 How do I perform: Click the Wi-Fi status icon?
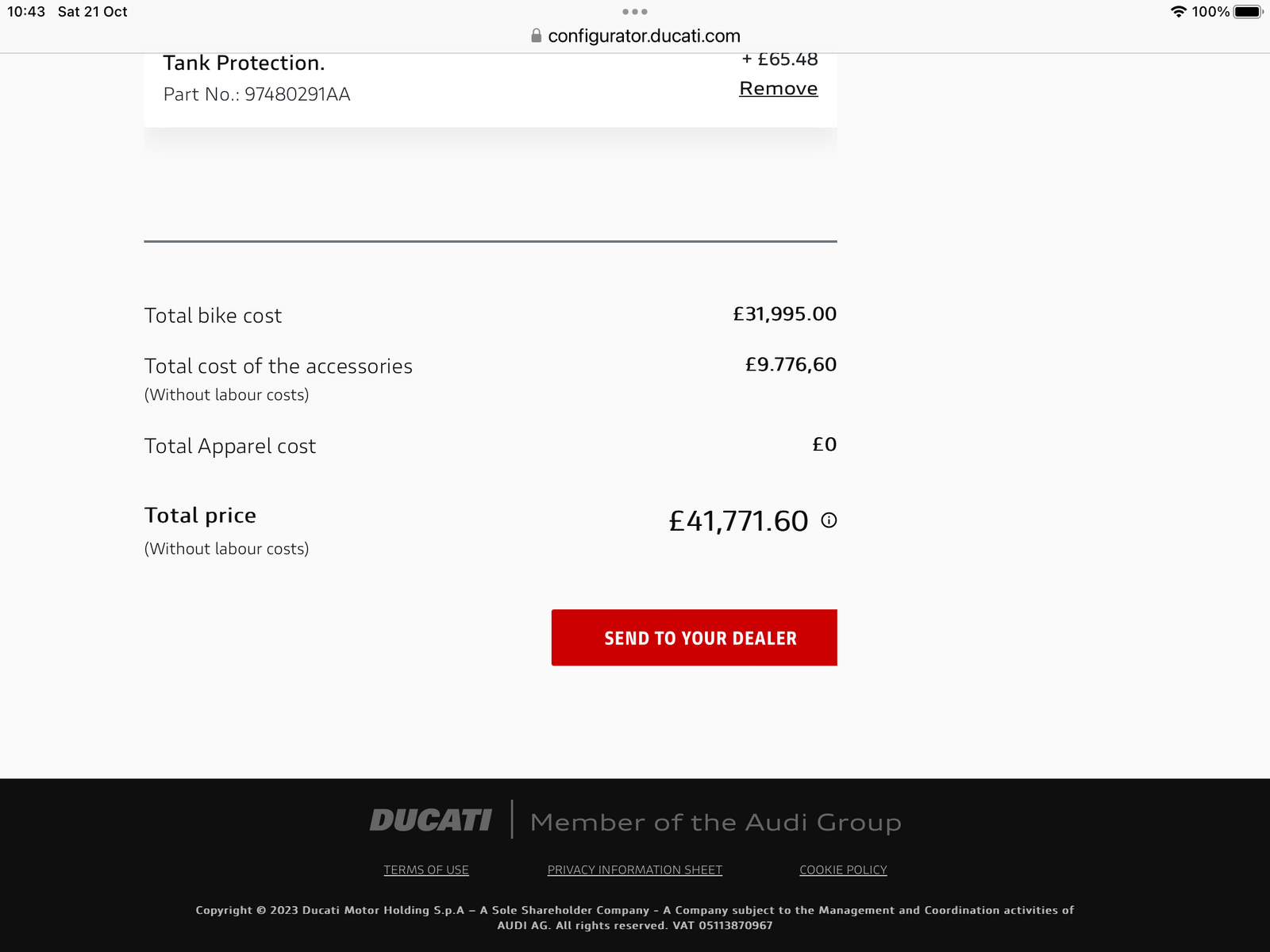1178,12
